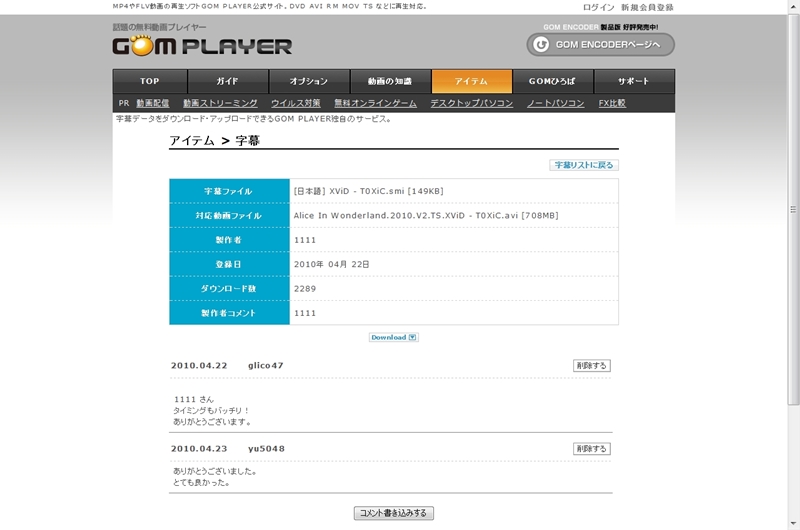Click the 字幕リストに戻る button
The height and width of the screenshot is (530, 800).
584,165
